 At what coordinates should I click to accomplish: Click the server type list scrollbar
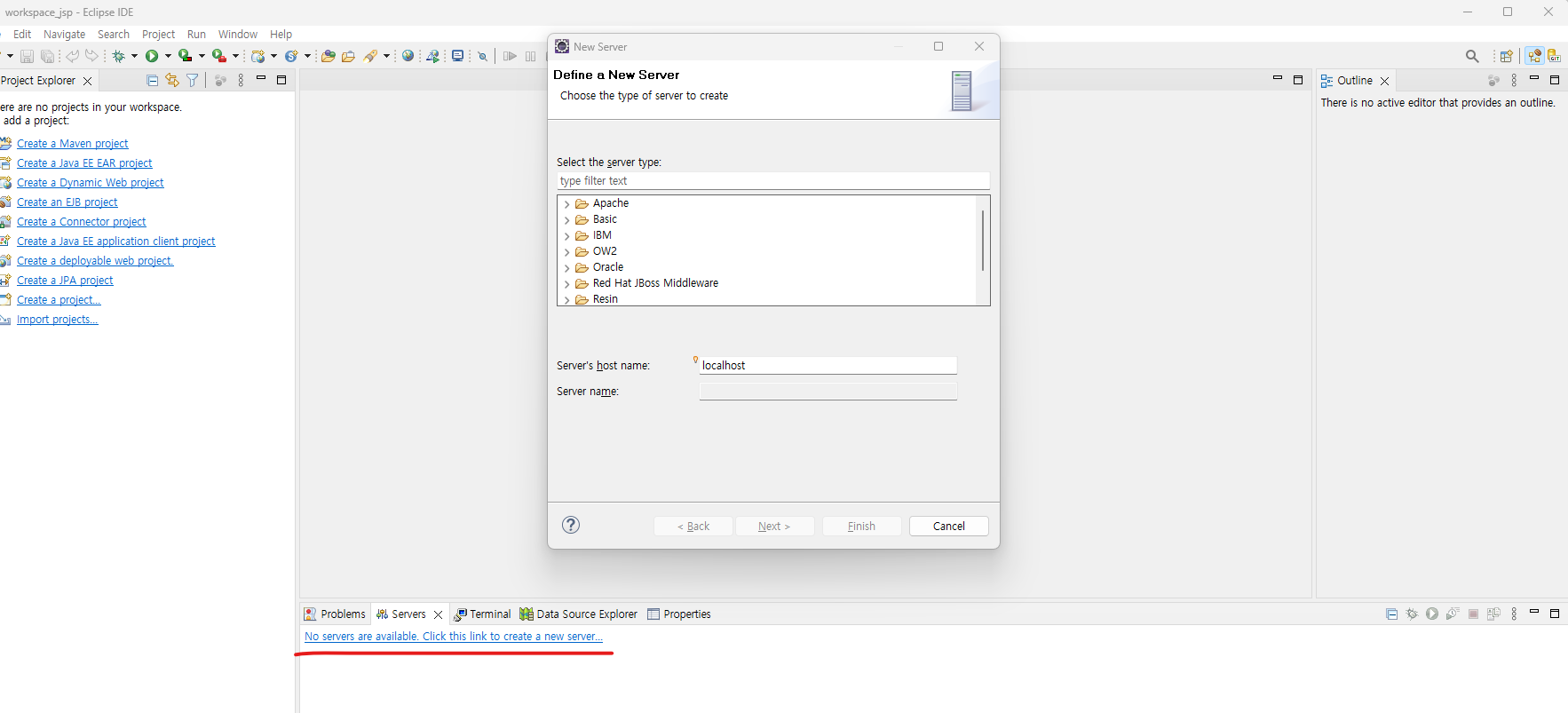point(983,240)
